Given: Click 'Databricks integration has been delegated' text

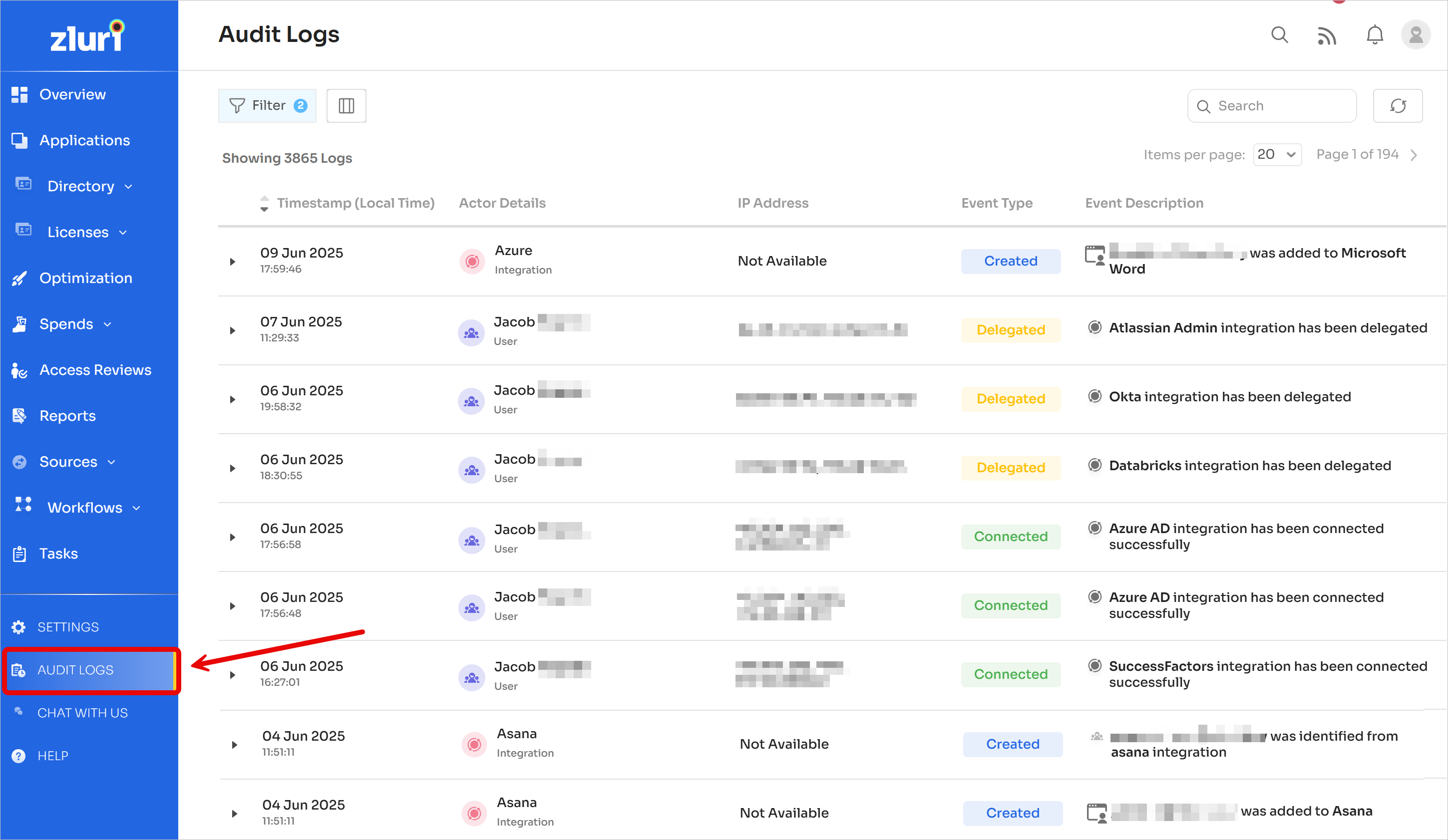Looking at the screenshot, I should 1250,465.
